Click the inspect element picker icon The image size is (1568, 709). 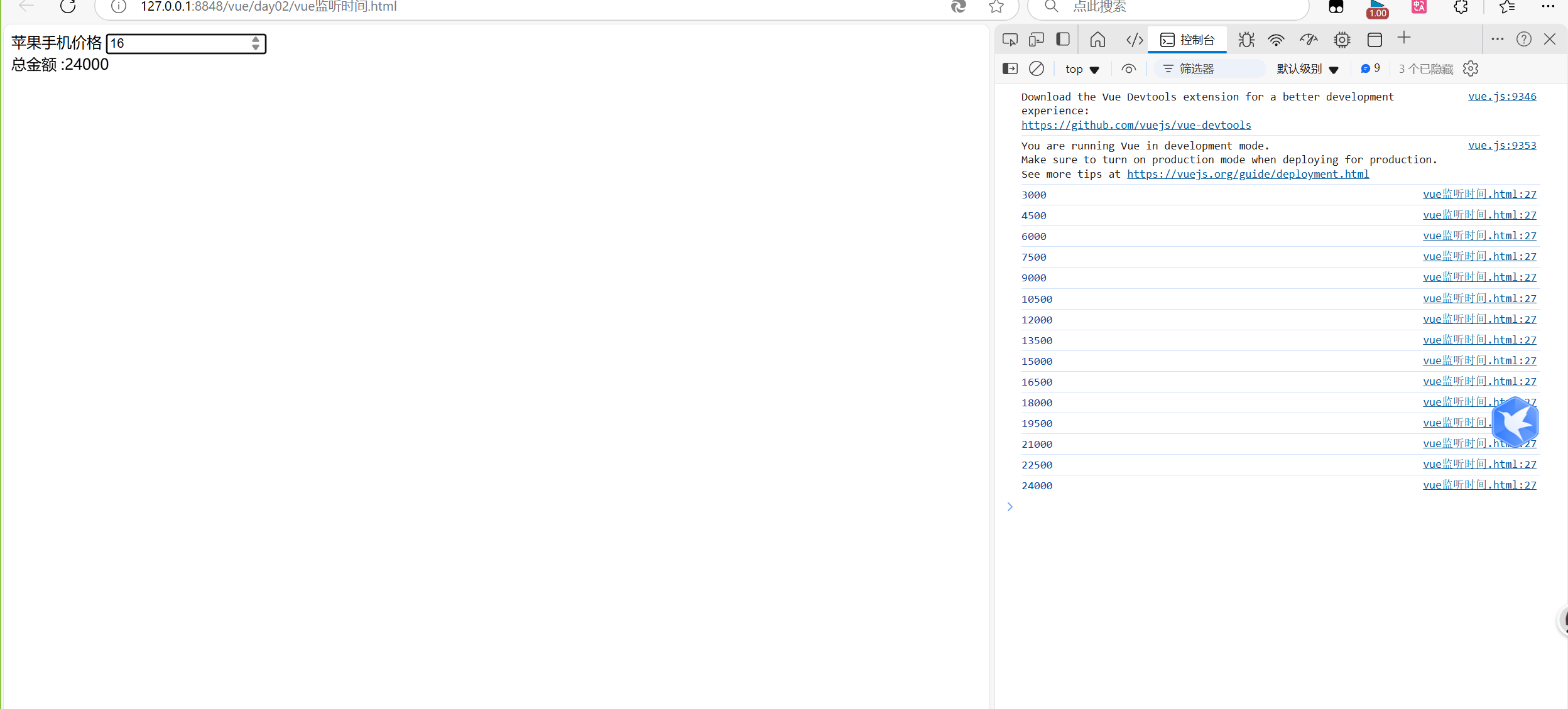1010,40
